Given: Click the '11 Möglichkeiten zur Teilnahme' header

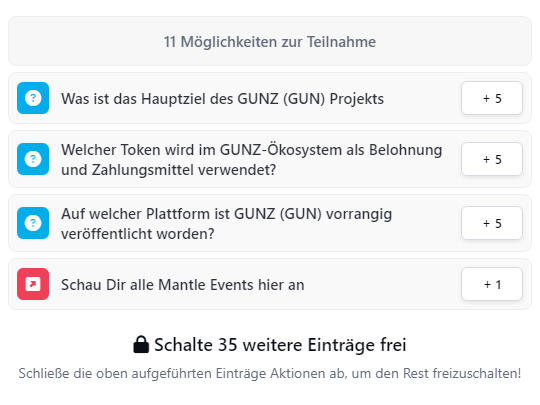Looking at the screenshot, I should pos(270,41).
